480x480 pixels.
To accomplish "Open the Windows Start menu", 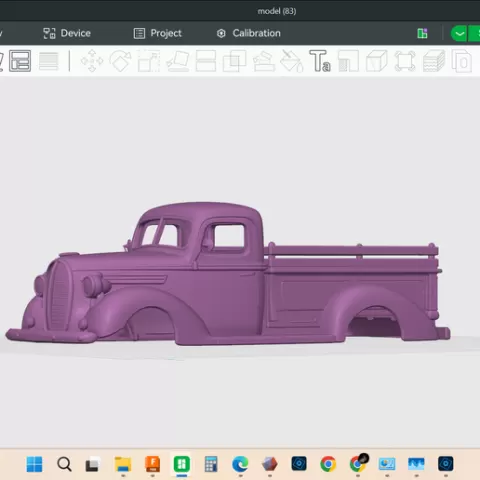I will pos(34,464).
